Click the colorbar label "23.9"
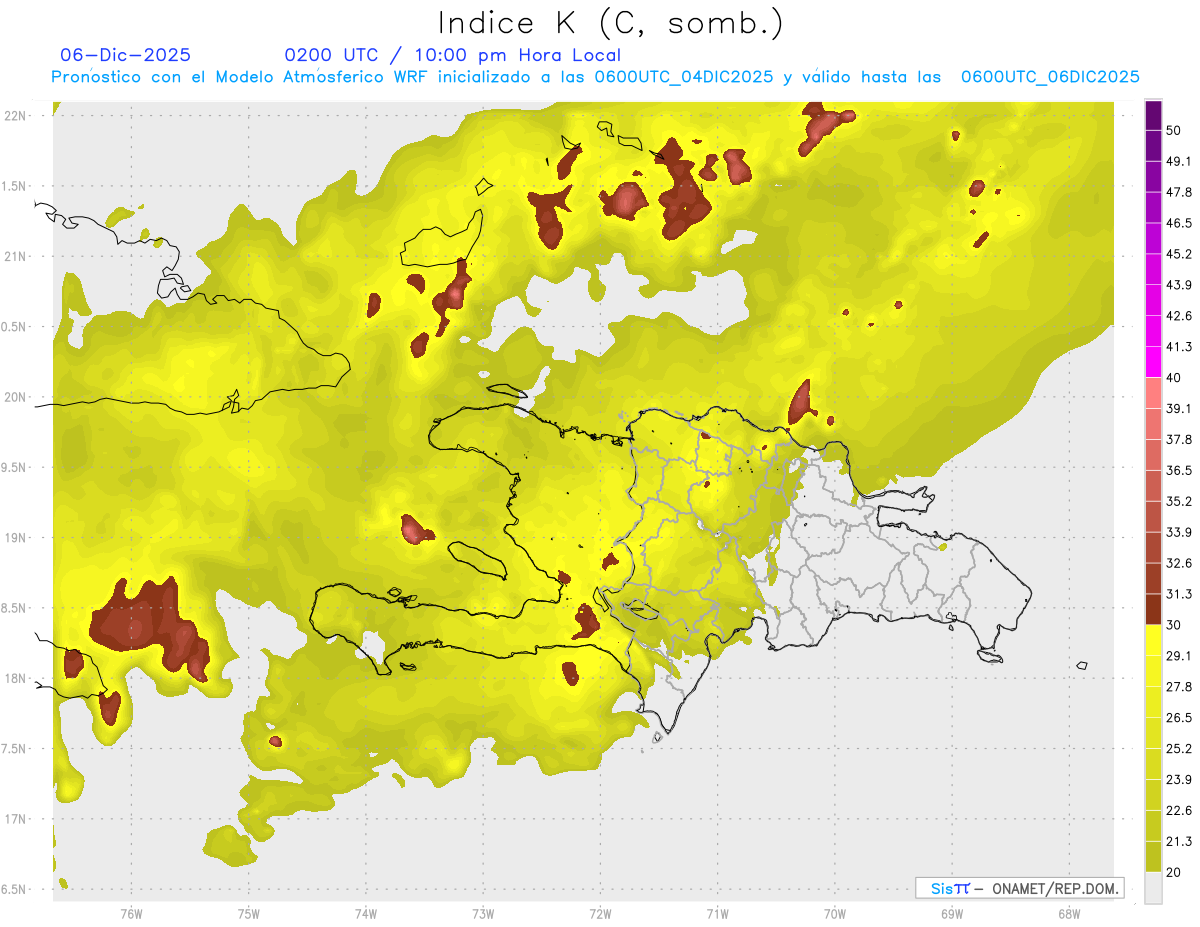Screen dimensions: 1200x927 click(1178, 780)
